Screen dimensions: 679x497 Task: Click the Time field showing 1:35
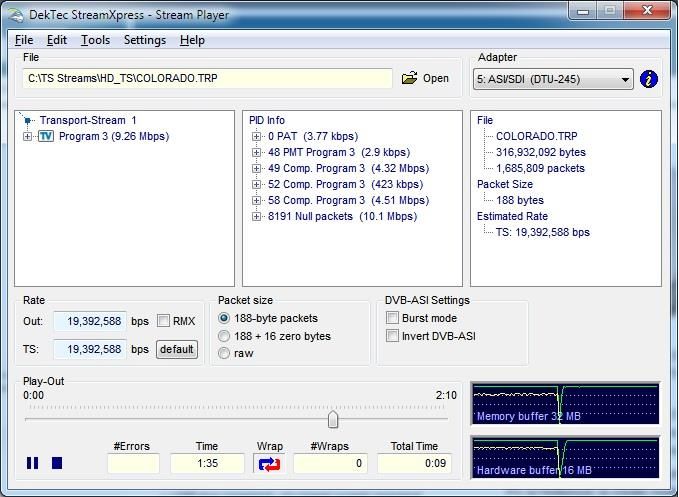(207, 463)
